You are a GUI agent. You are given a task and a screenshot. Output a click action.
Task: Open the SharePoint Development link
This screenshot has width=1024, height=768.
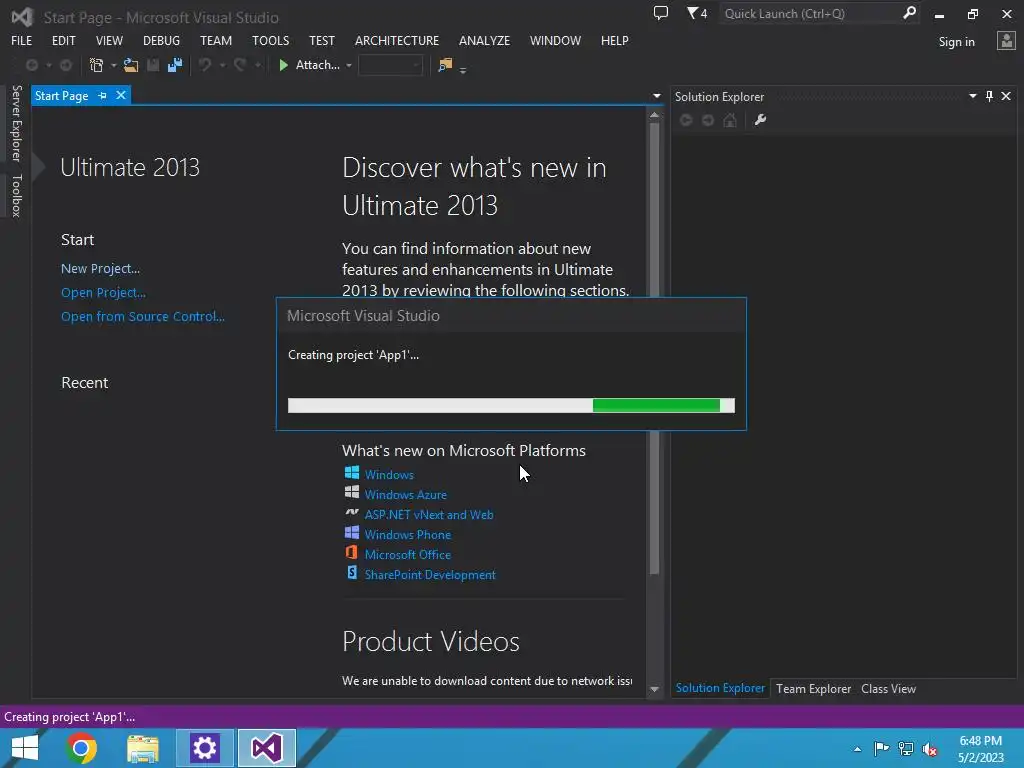(430, 575)
